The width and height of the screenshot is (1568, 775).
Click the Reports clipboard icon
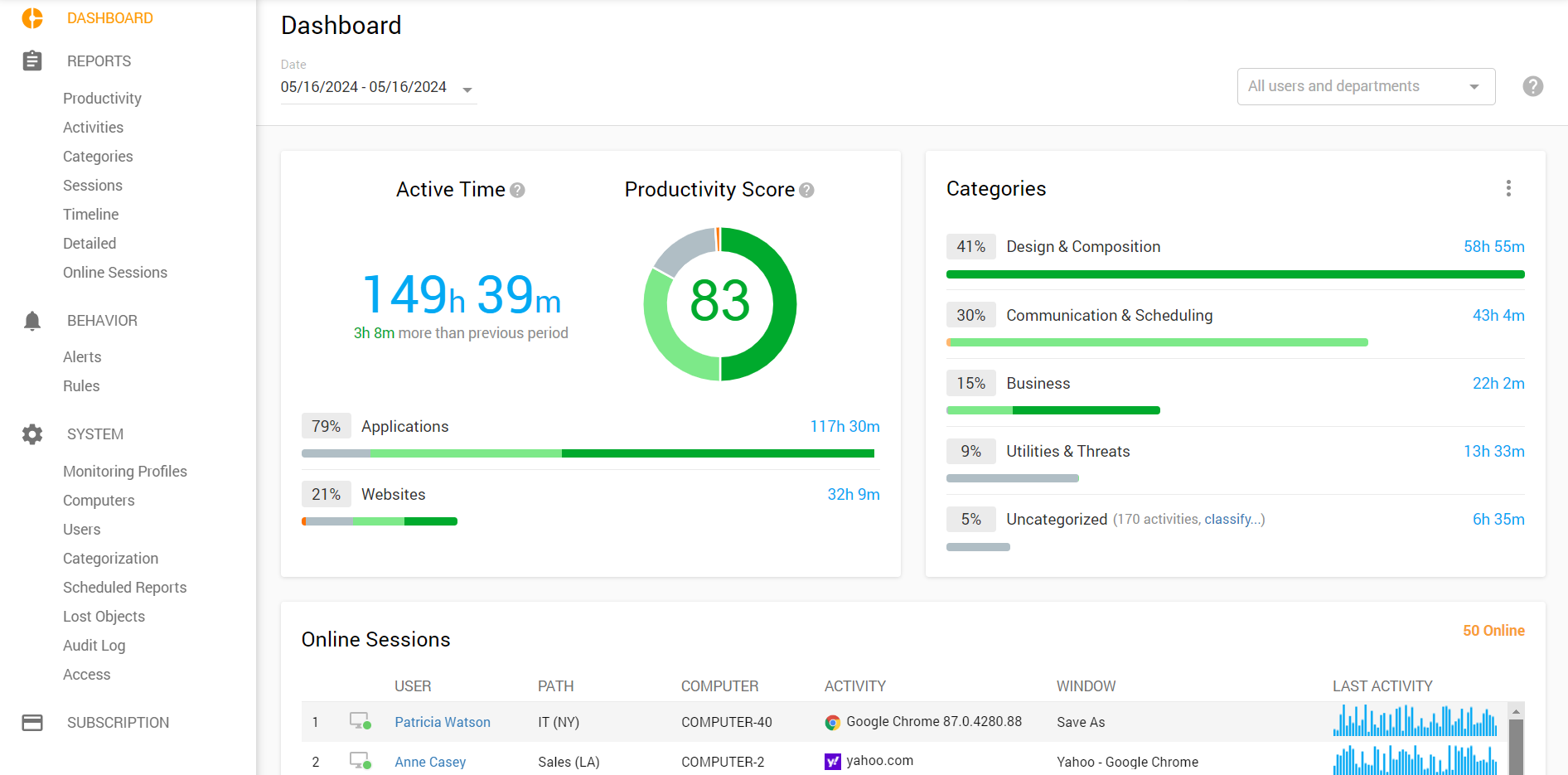32,61
